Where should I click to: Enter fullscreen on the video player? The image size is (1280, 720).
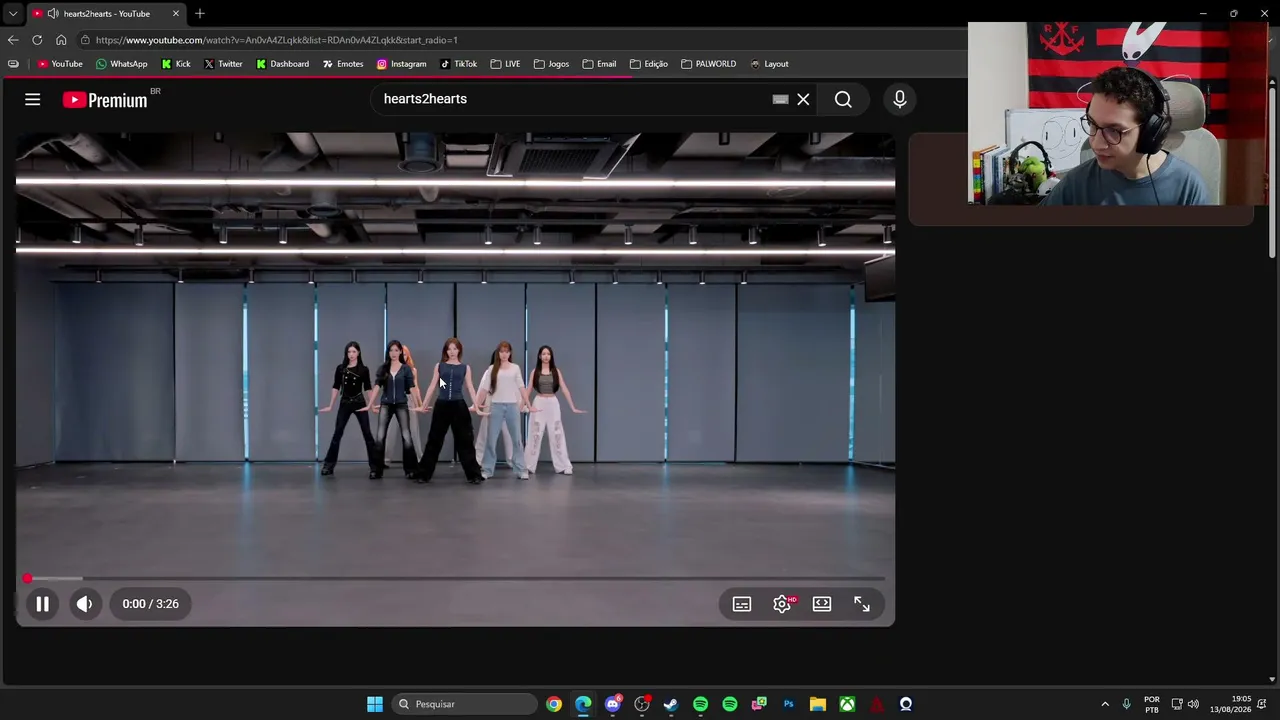862,604
